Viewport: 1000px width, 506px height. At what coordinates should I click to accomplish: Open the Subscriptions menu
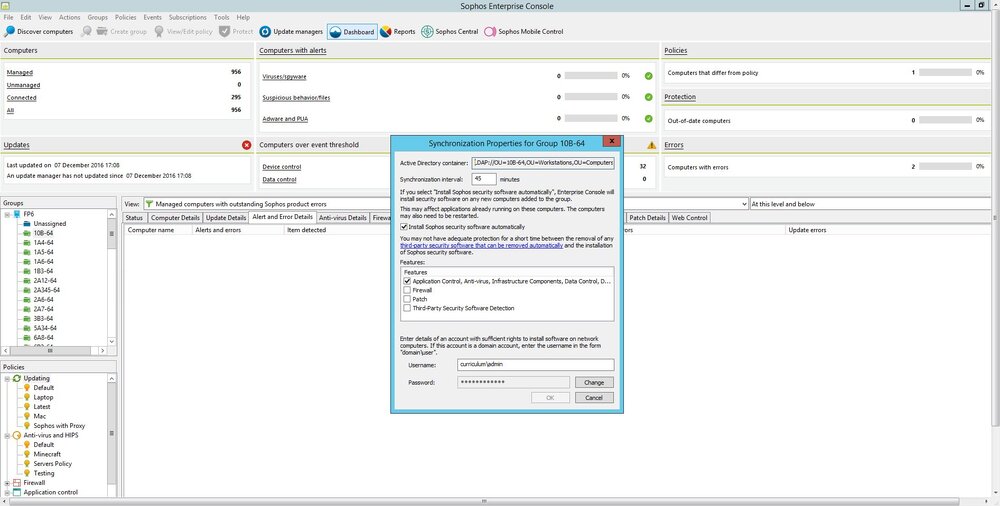(188, 17)
